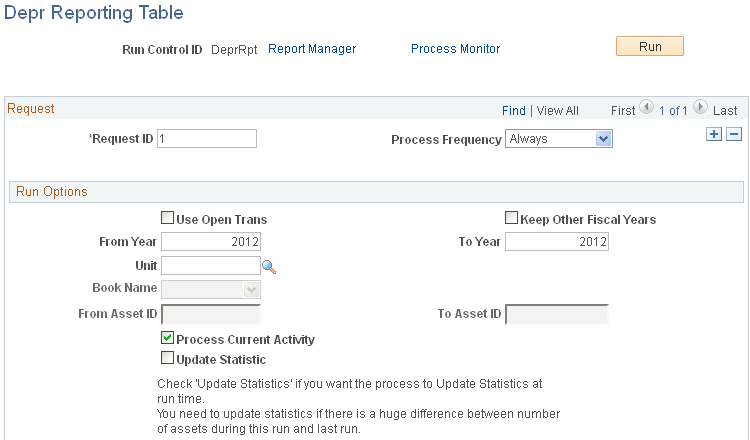This screenshot has width=750, height=440.
Task: Check Keep Other Fiscal Years
Action: tap(512, 219)
